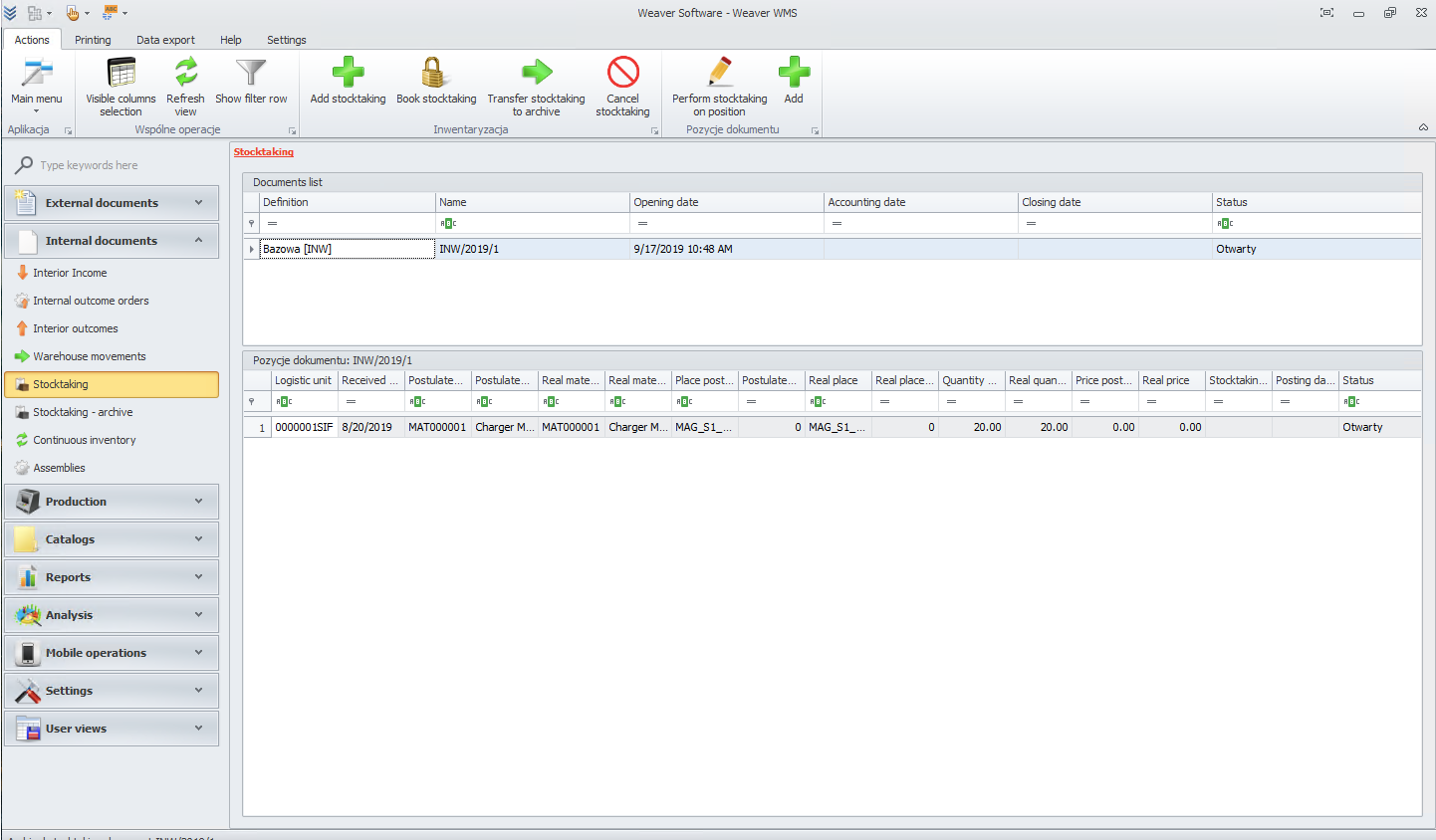Open Interior Income in sidebar
The height and width of the screenshot is (840, 1436).
[70, 273]
